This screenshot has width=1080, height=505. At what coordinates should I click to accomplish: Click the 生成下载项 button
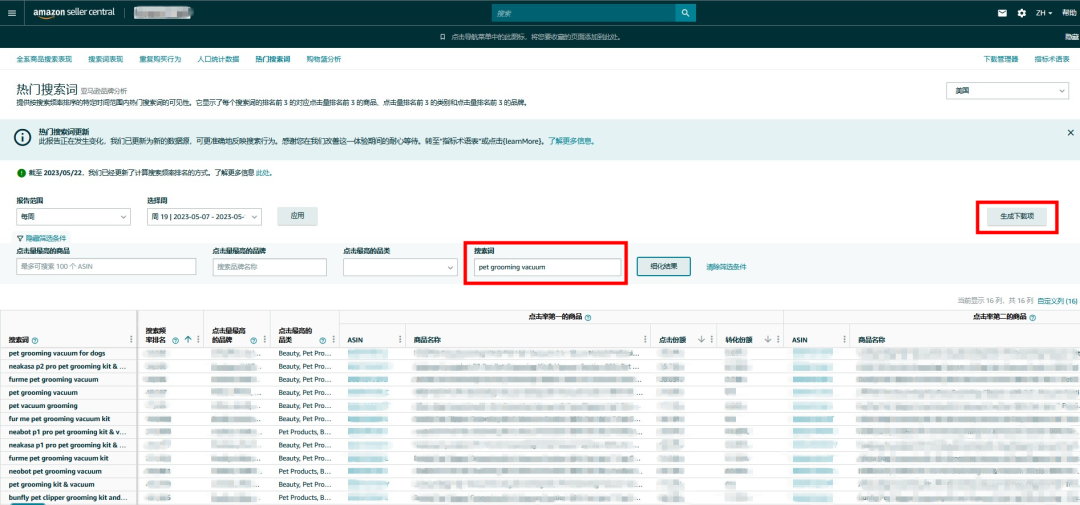point(1016,216)
